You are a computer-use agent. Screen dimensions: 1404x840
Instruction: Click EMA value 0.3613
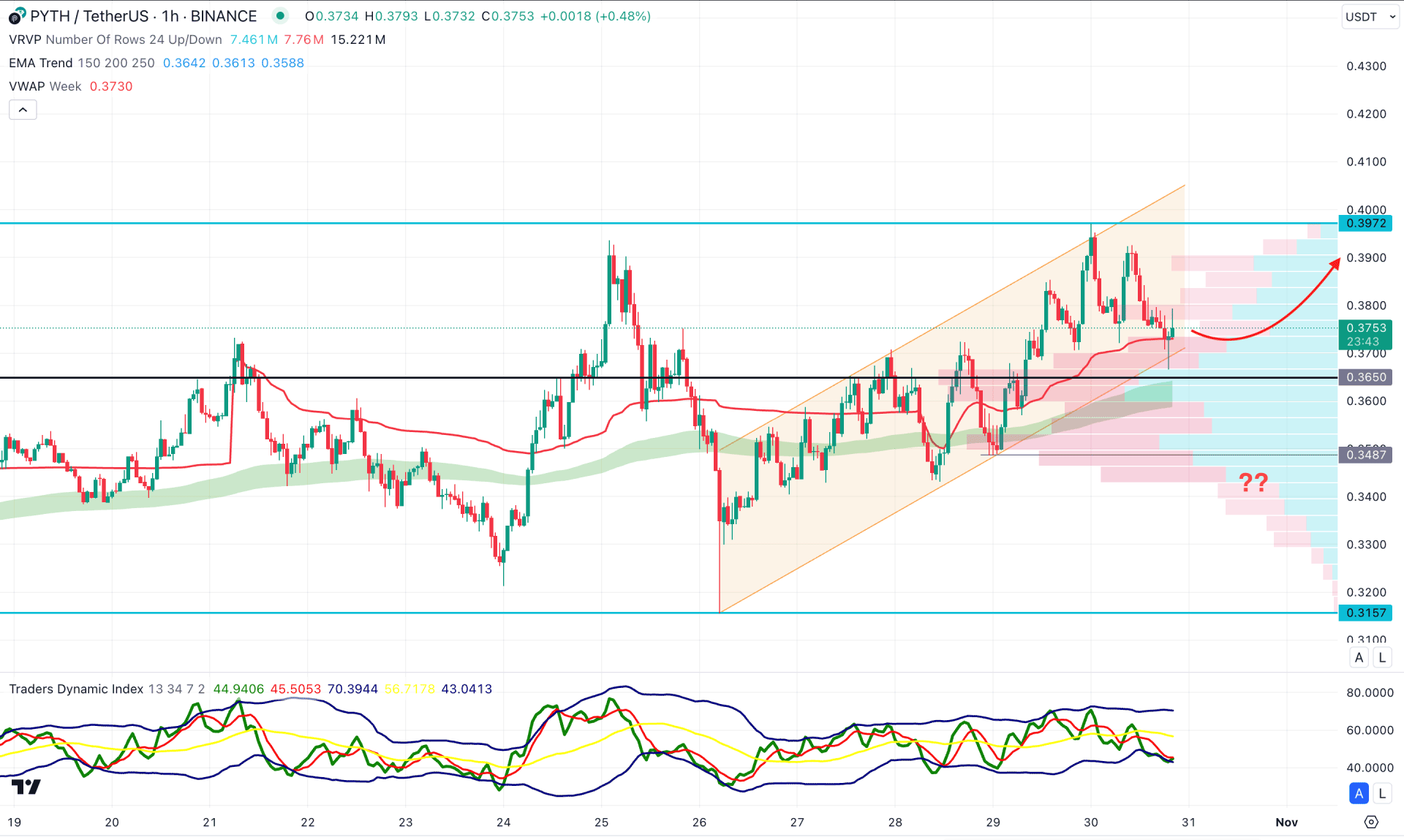click(x=233, y=63)
